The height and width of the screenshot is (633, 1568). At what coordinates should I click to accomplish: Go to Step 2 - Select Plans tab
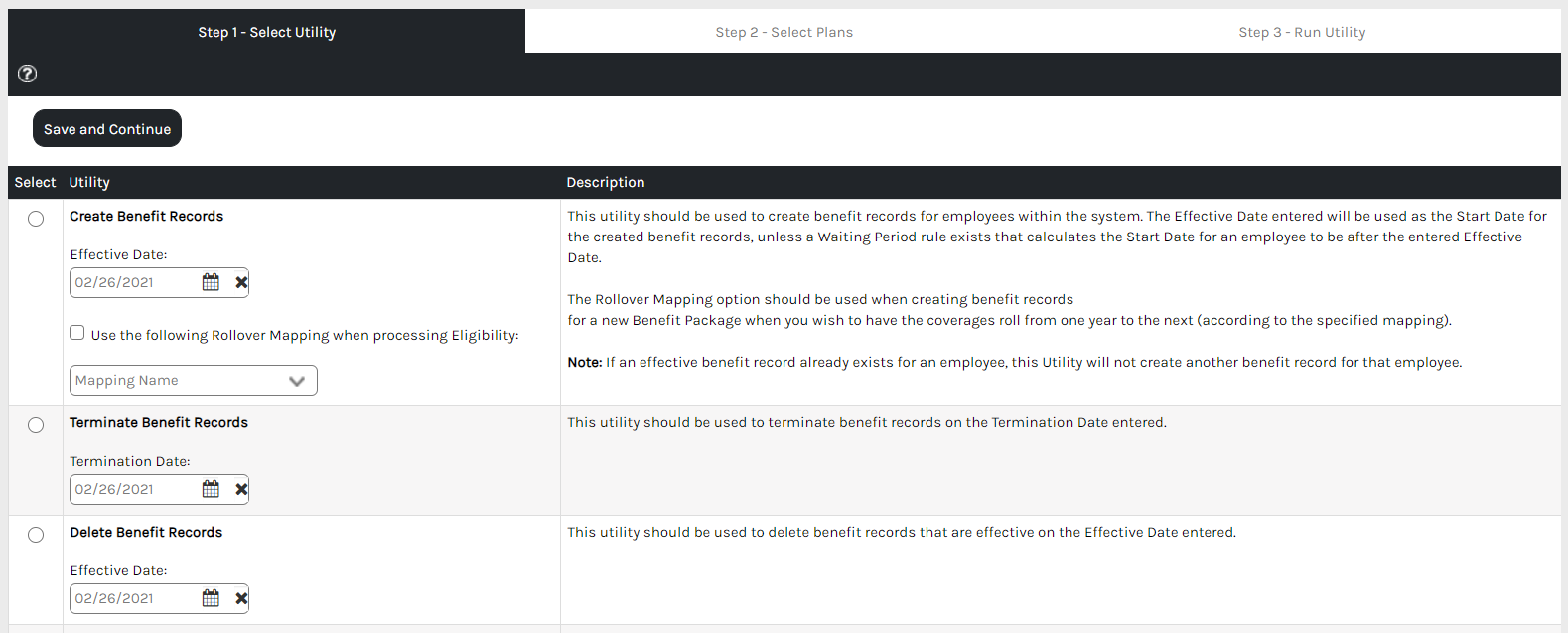tap(784, 32)
